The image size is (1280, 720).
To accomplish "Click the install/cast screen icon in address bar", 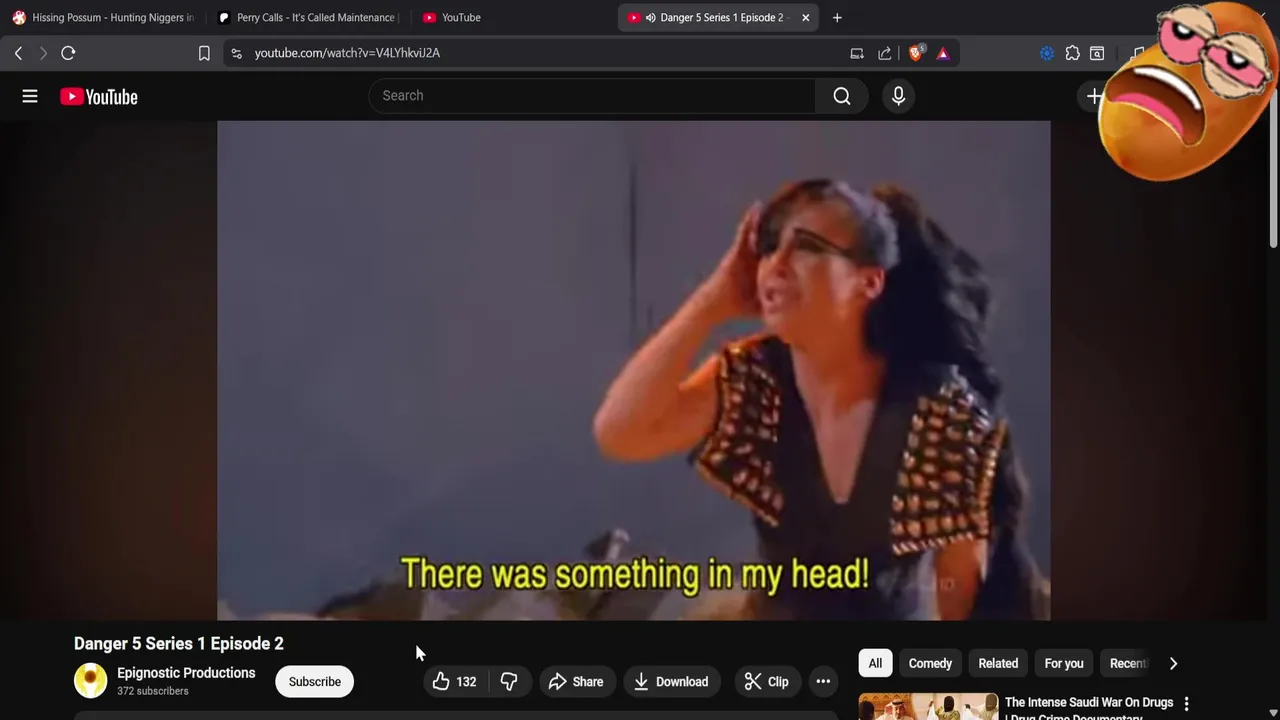I will [857, 53].
